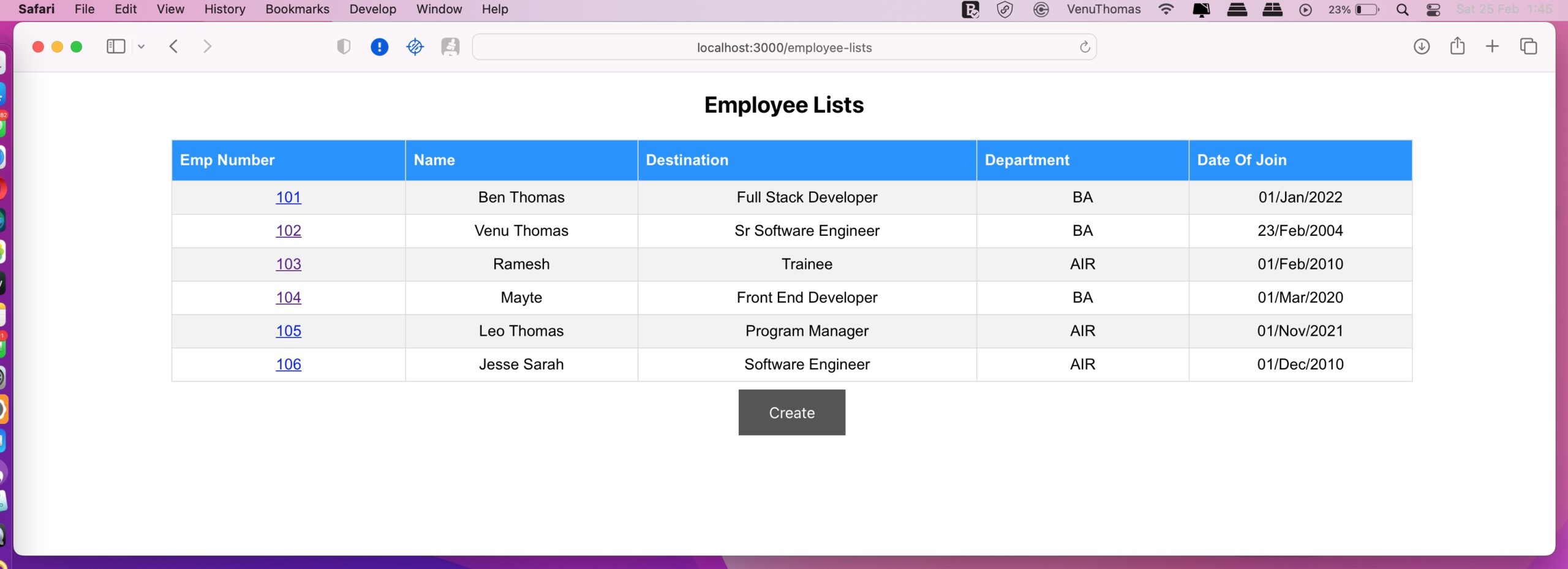Viewport: 1568px width, 569px height.
Task: Click the Venu Thomas name cell
Action: [x=521, y=231]
